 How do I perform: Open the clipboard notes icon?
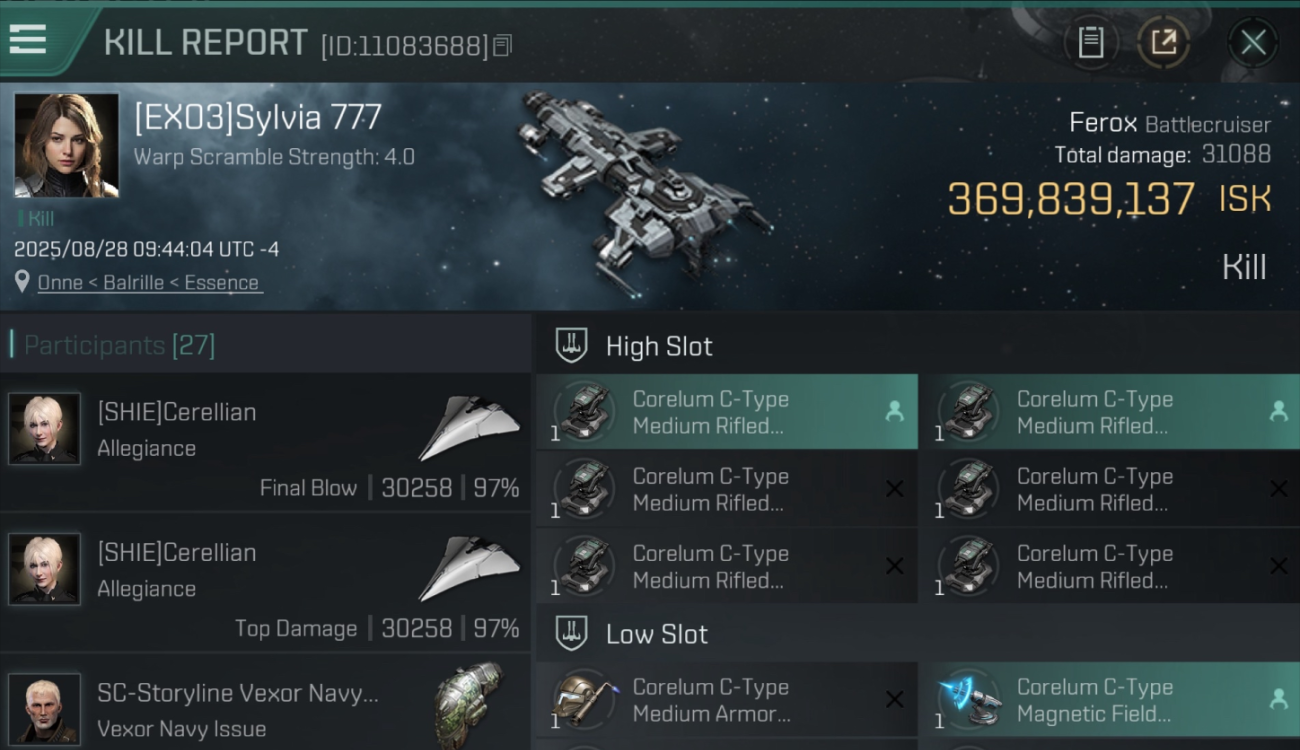1091,42
